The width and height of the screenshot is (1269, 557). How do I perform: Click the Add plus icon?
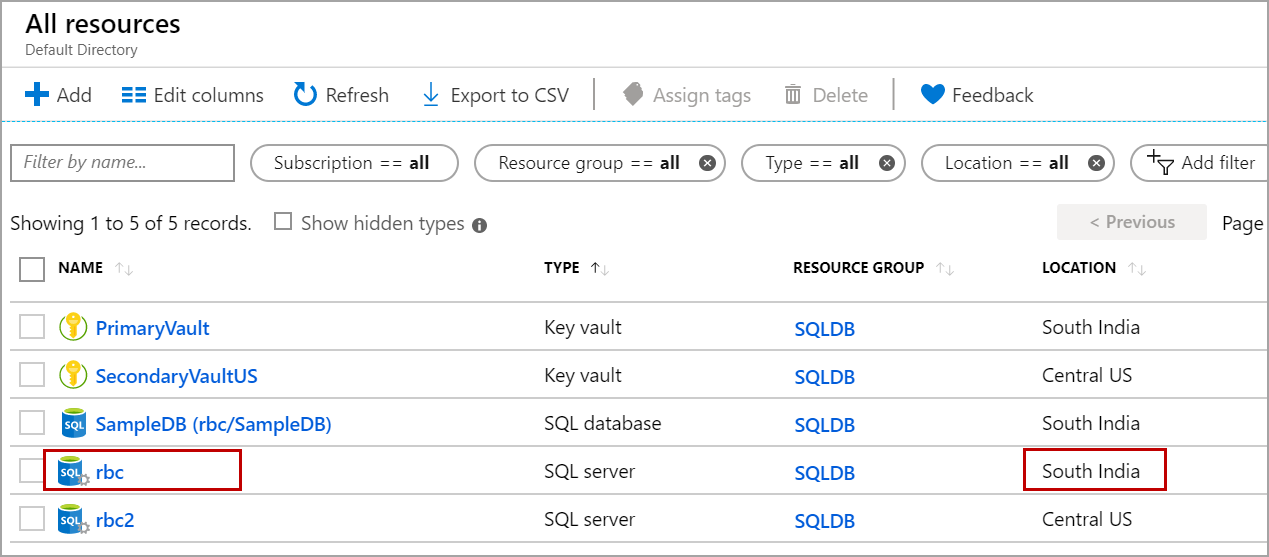(x=37, y=95)
